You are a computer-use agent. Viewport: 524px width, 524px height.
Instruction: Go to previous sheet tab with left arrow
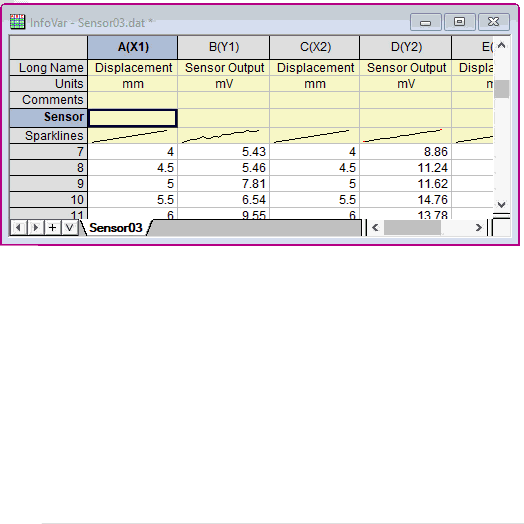pyautogui.click(x=19, y=228)
